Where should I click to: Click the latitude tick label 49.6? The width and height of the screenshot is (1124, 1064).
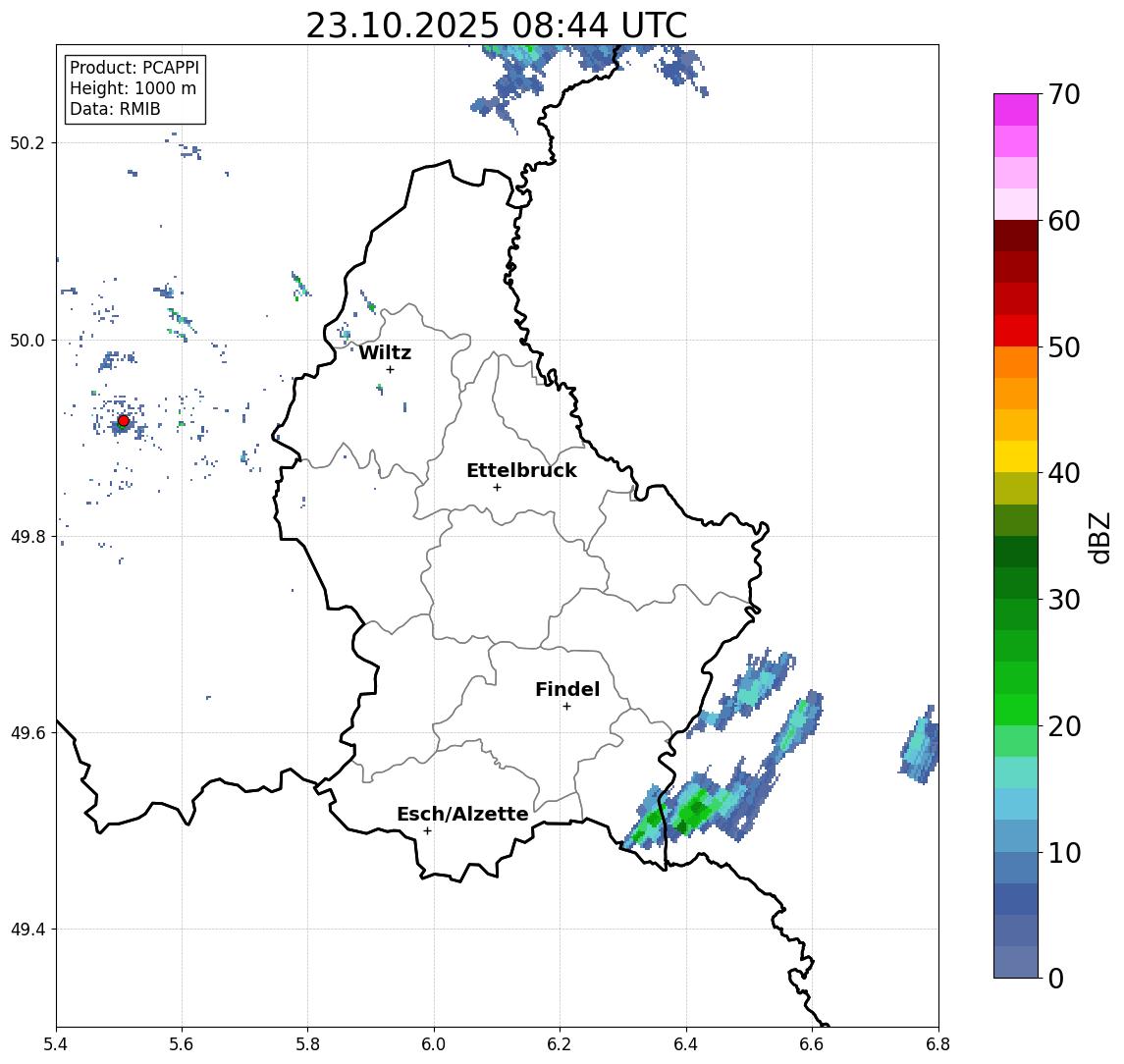pyautogui.click(x=27, y=733)
